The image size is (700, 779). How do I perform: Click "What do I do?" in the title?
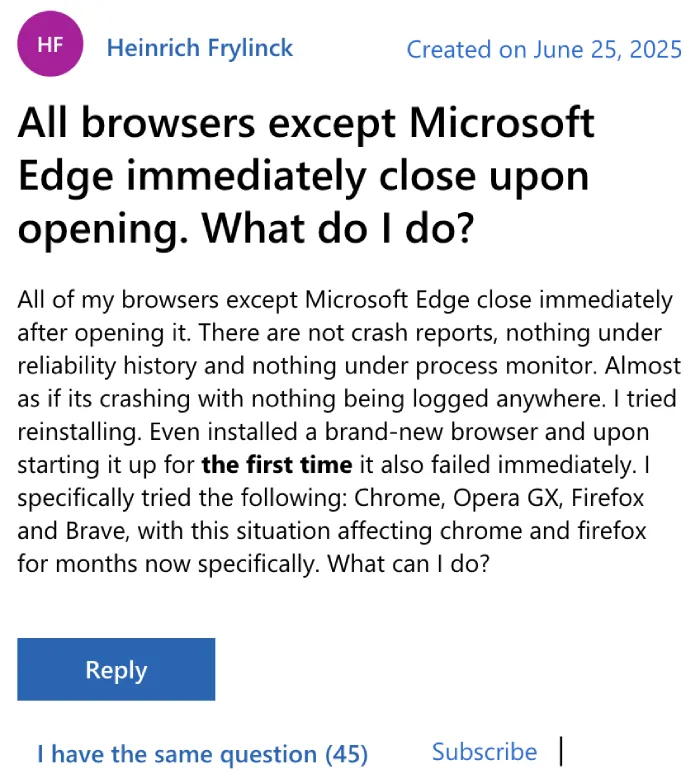[338, 228]
